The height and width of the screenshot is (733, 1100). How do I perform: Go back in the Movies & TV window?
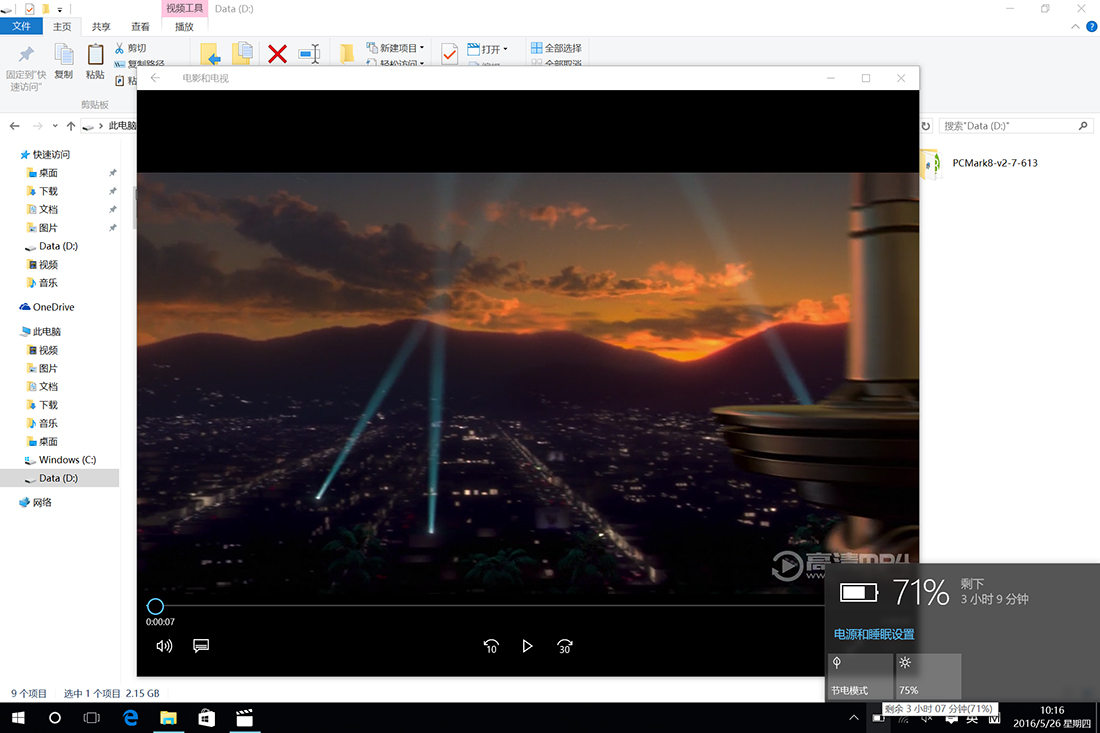coord(155,78)
